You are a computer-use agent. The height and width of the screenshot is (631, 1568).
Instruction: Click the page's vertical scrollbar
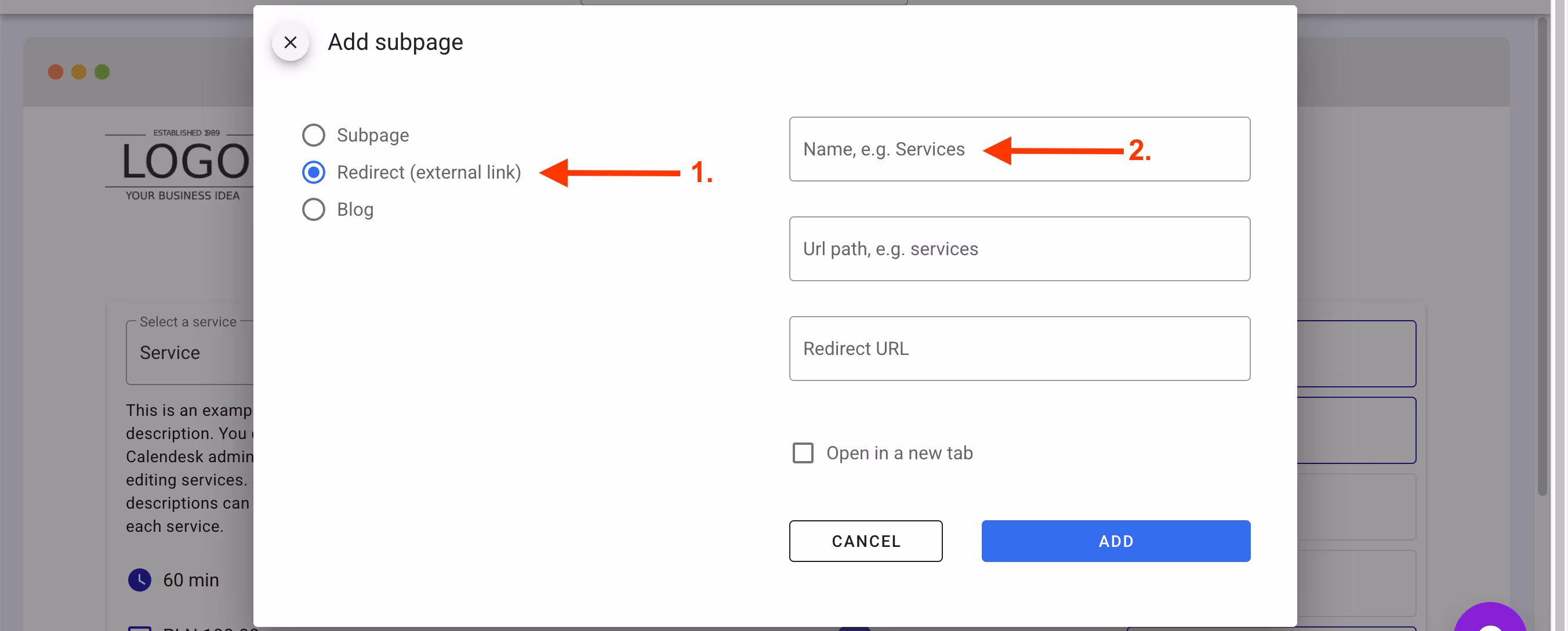coord(1542,256)
